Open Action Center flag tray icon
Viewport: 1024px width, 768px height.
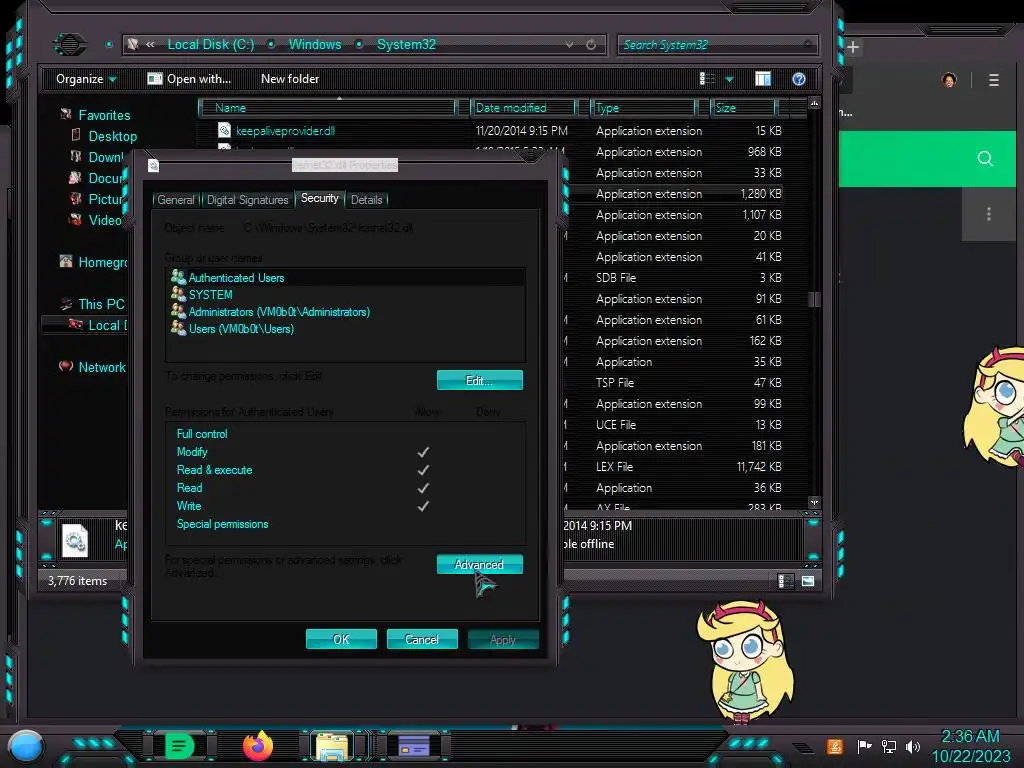coord(864,746)
